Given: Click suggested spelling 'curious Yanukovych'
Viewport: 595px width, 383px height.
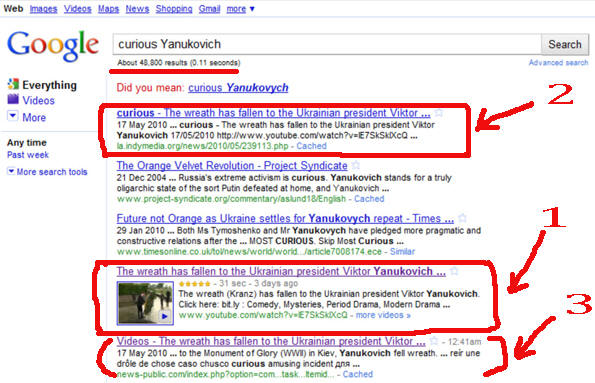Looking at the screenshot, I should pyautogui.click(x=238, y=88).
